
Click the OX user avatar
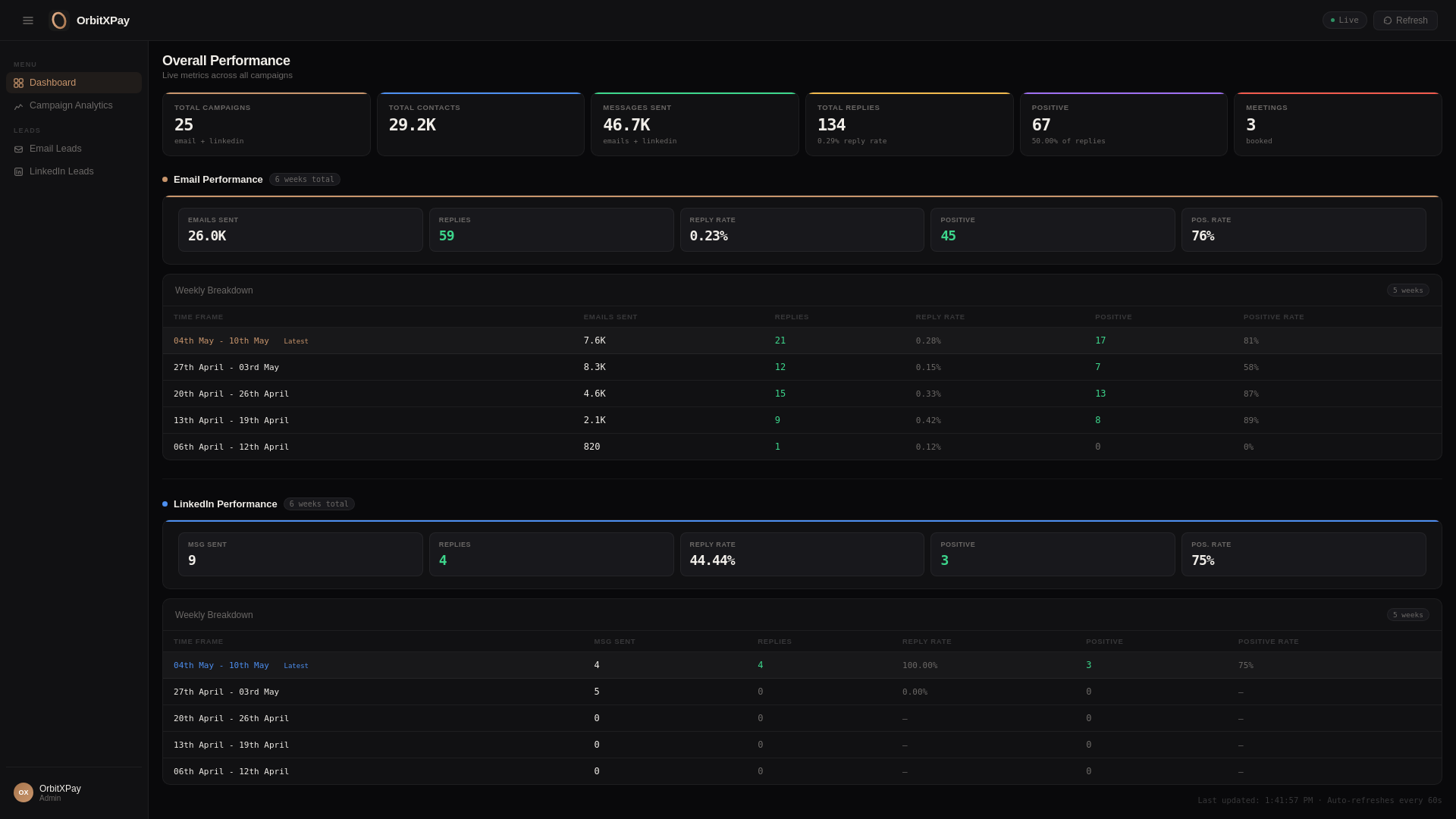click(x=24, y=792)
